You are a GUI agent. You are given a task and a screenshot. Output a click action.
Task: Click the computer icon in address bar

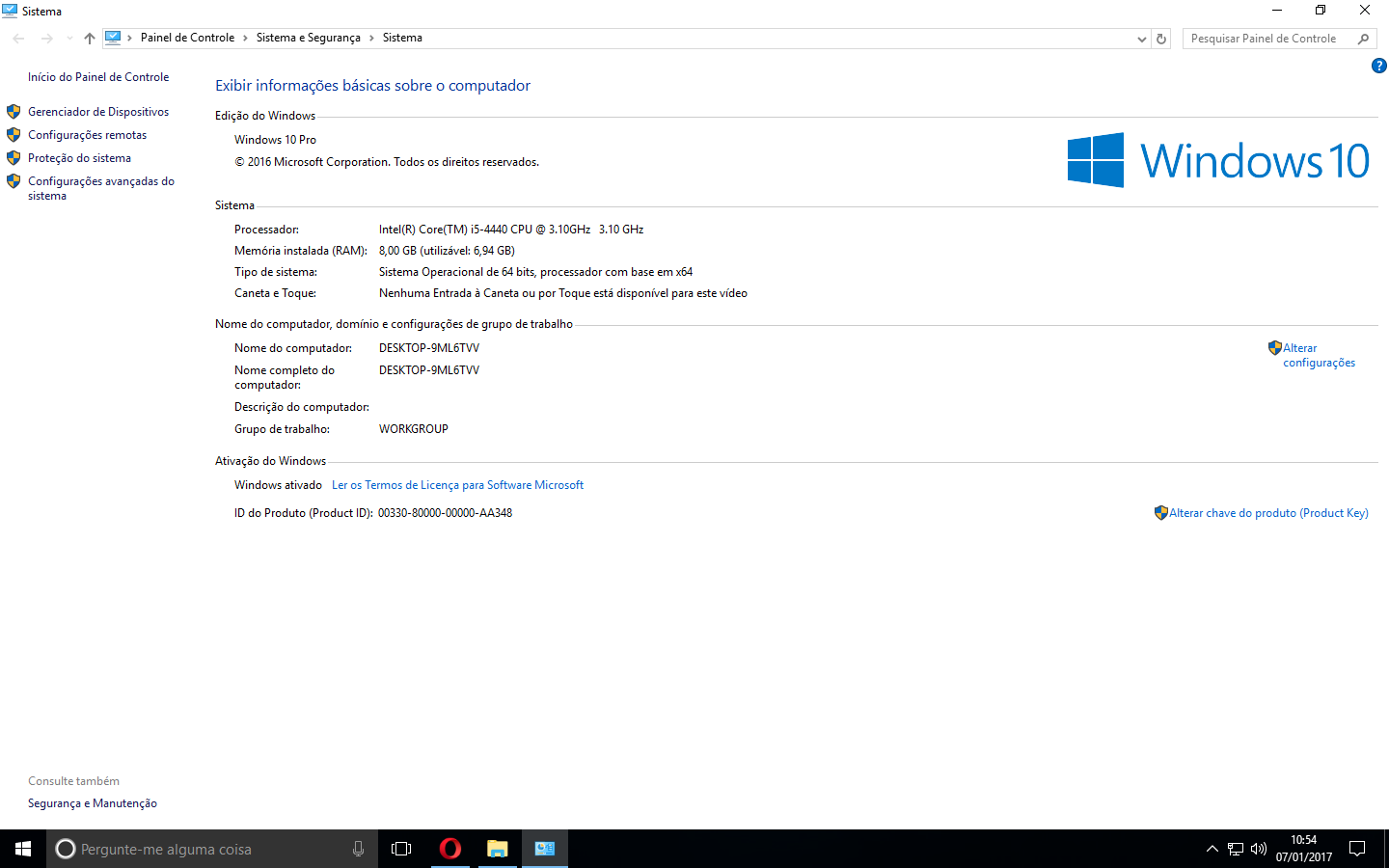click(x=113, y=38)
